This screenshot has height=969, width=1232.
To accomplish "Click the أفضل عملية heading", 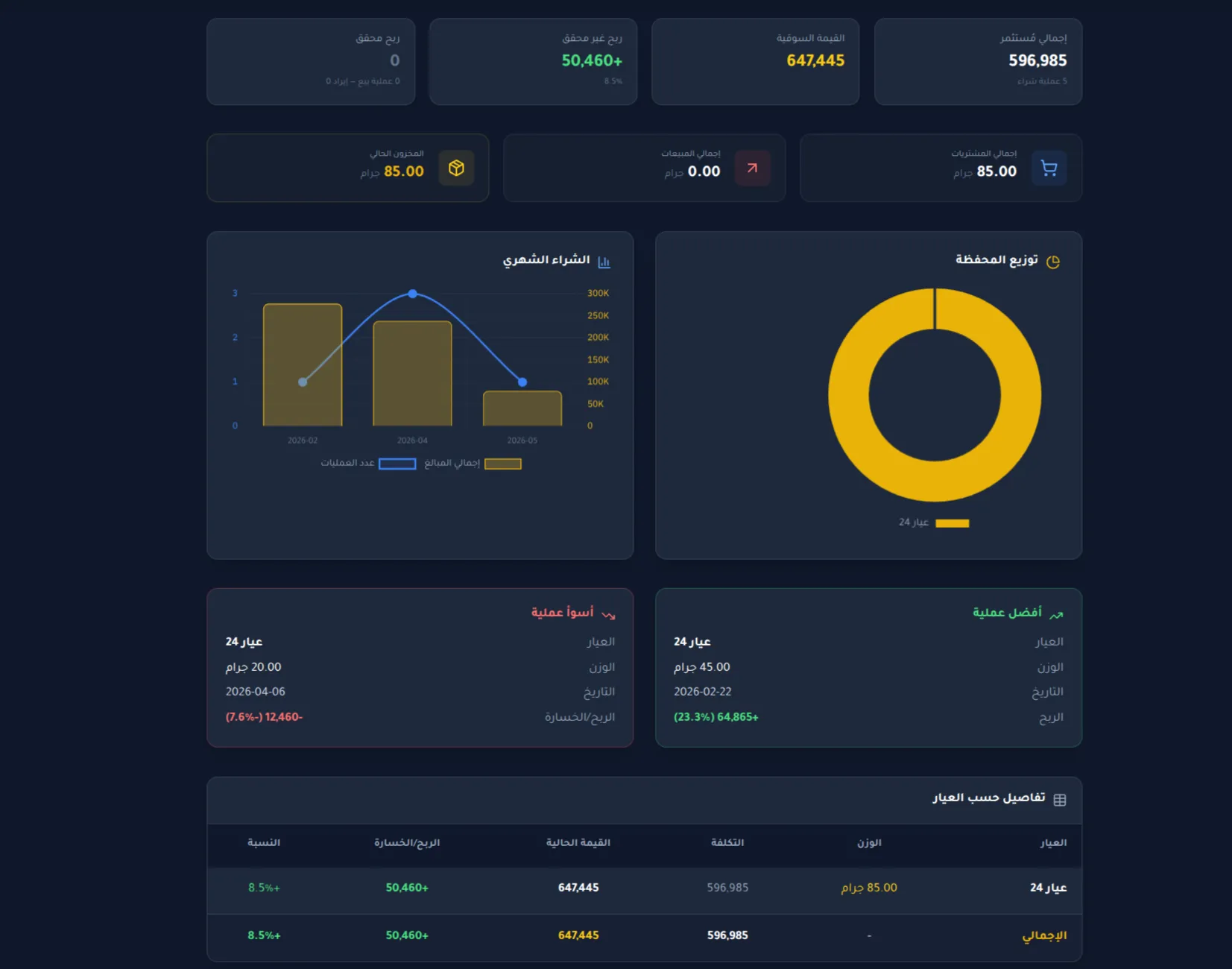I will click(x=1007, y=613).
